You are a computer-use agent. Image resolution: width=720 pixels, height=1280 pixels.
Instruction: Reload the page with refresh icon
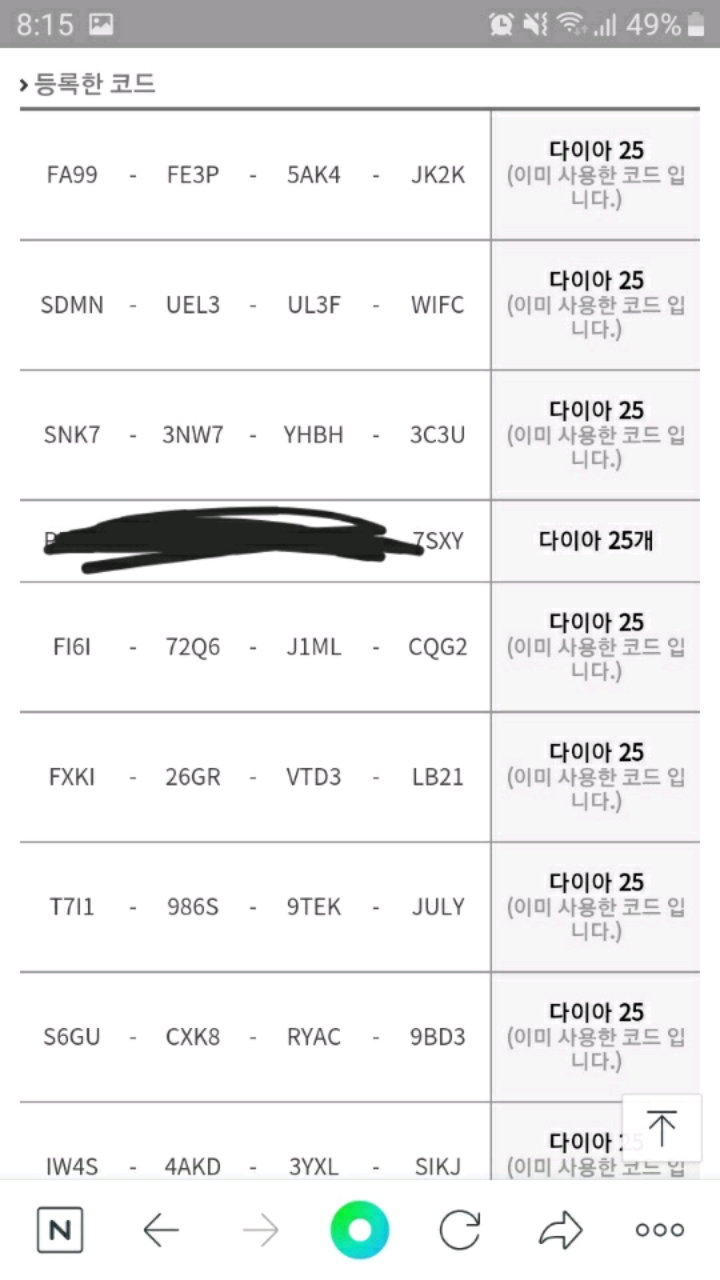pos(460,1230)
